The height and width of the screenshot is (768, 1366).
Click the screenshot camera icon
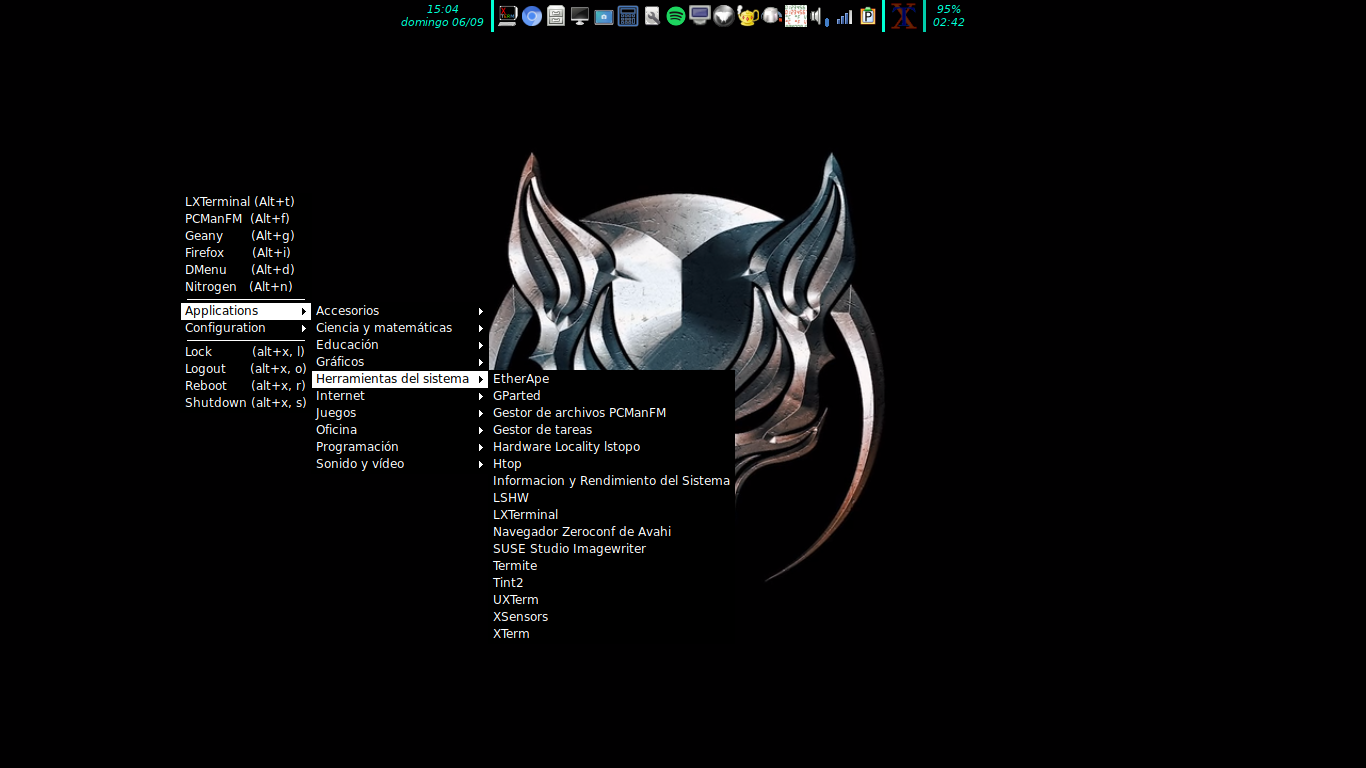[x=604, y=17]
